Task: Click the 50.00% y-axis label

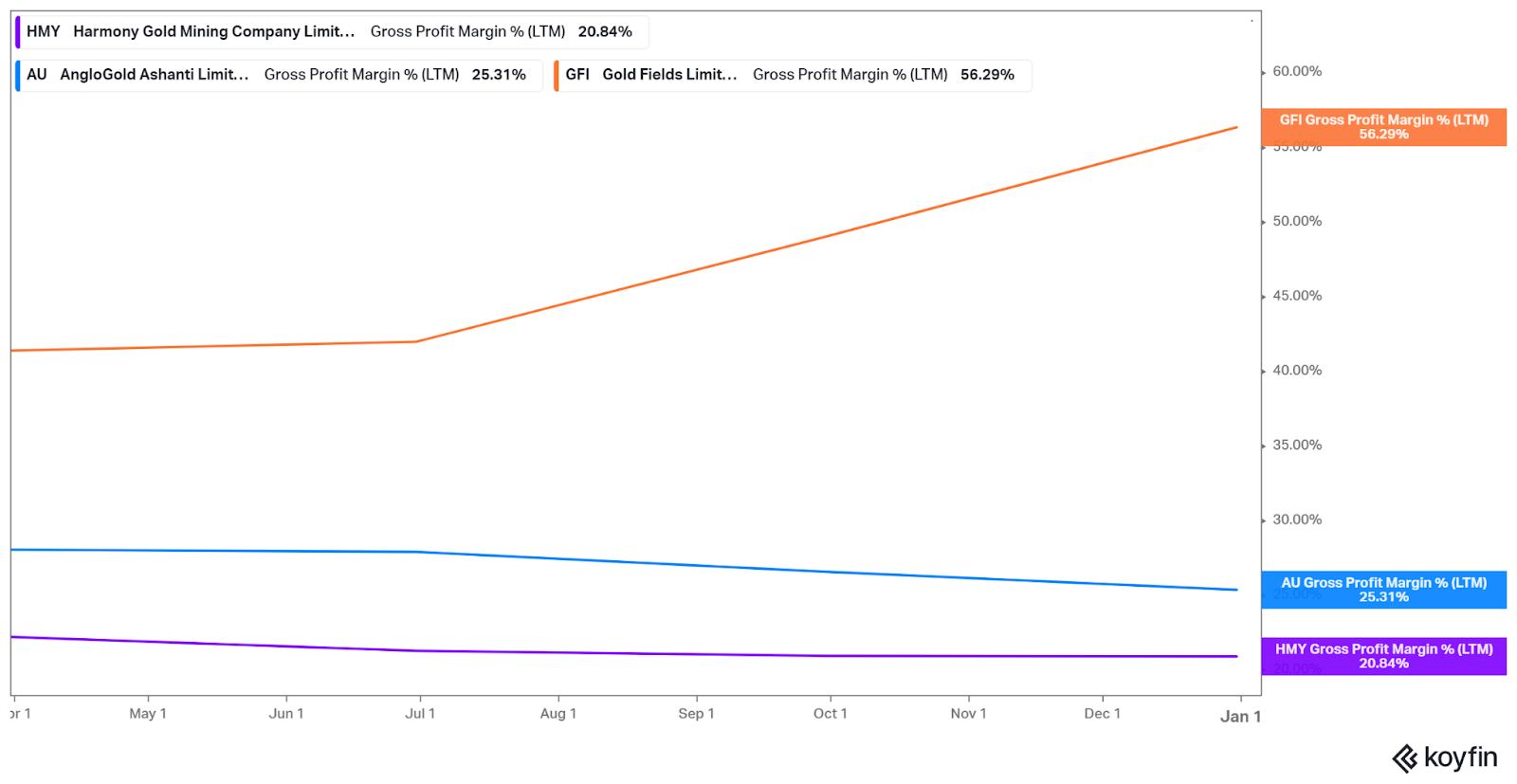Action: [x=1297, y=222]
